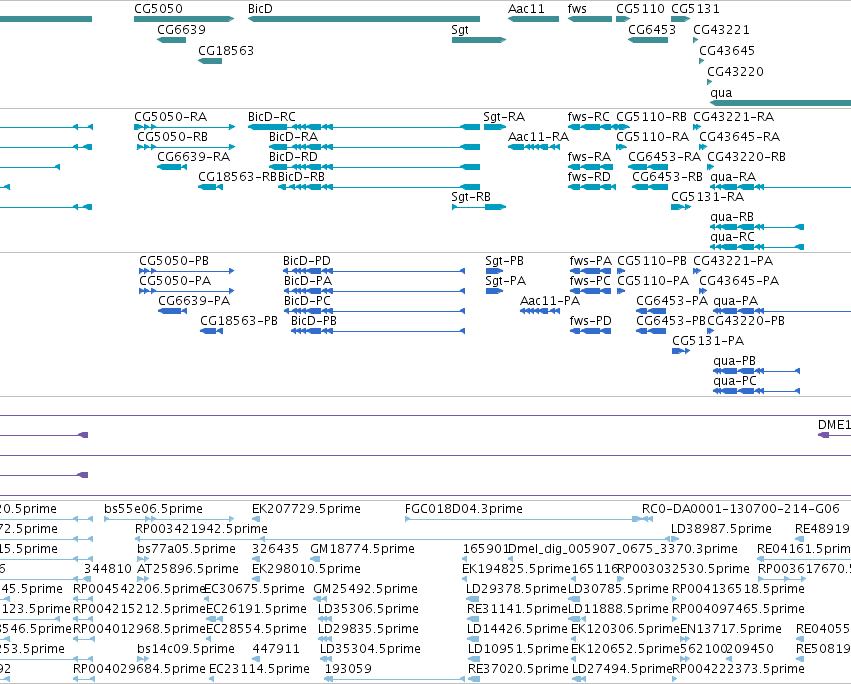Open the CG6639-PA protein label
The width and height of the screenshot is (851, 684).
pyautogui.click(x=194, y=301)
